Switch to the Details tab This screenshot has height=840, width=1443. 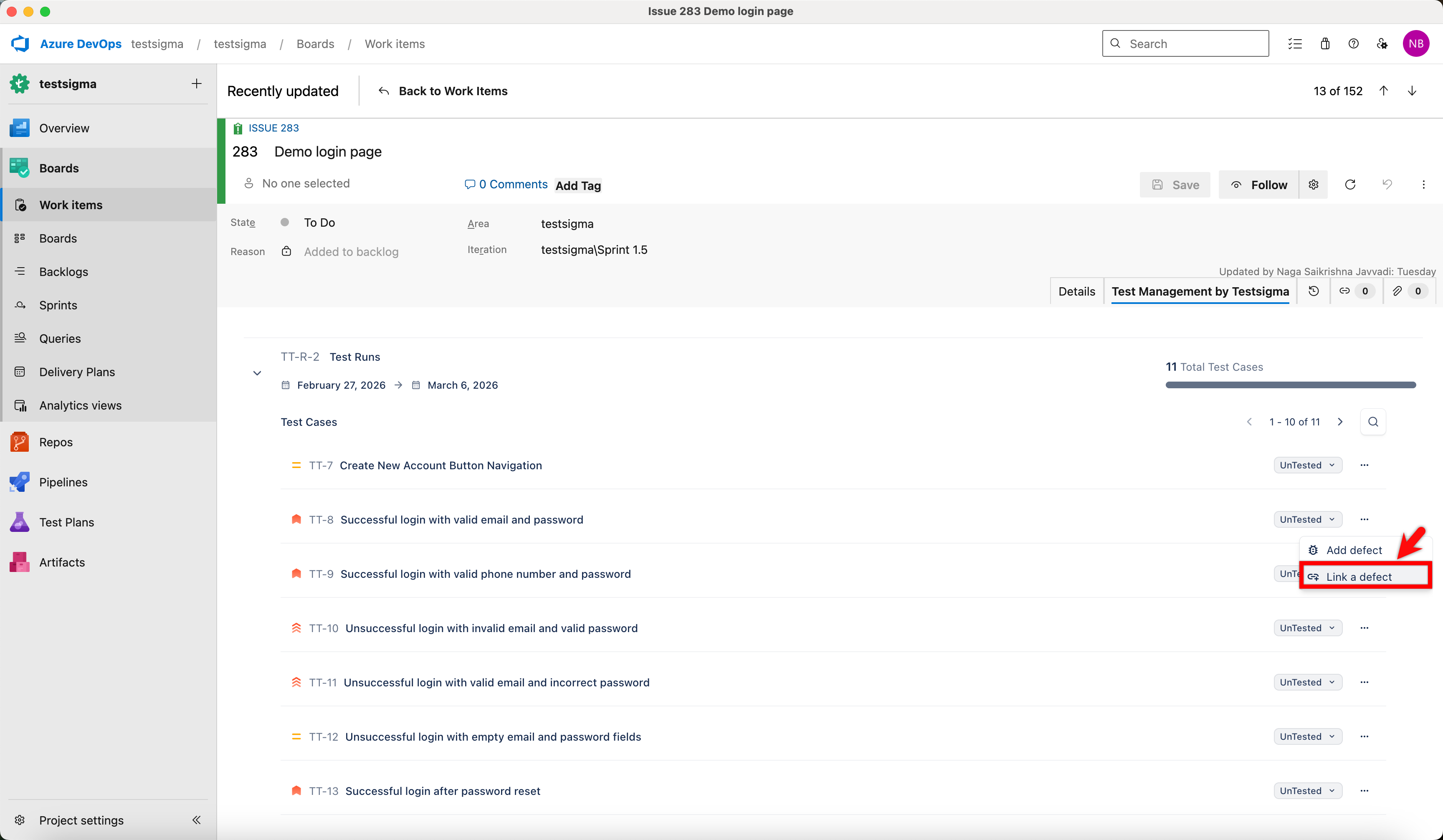(1076, 291)
